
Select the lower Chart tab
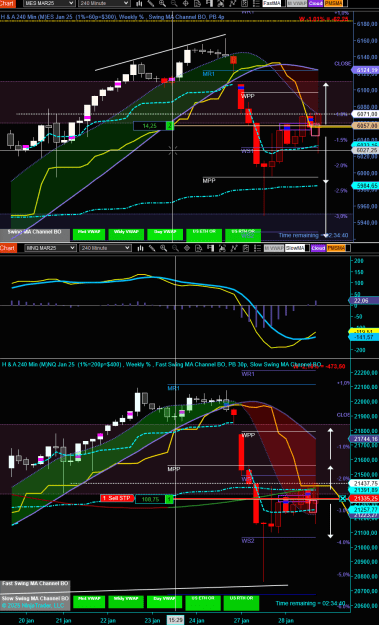click(8, 248)
